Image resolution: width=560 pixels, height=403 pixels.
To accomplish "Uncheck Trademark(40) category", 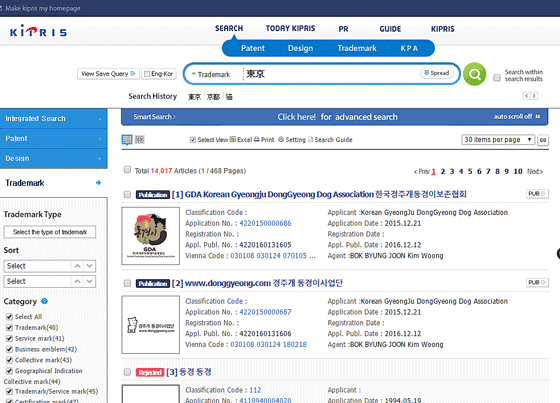I will (x=9, y=327).
